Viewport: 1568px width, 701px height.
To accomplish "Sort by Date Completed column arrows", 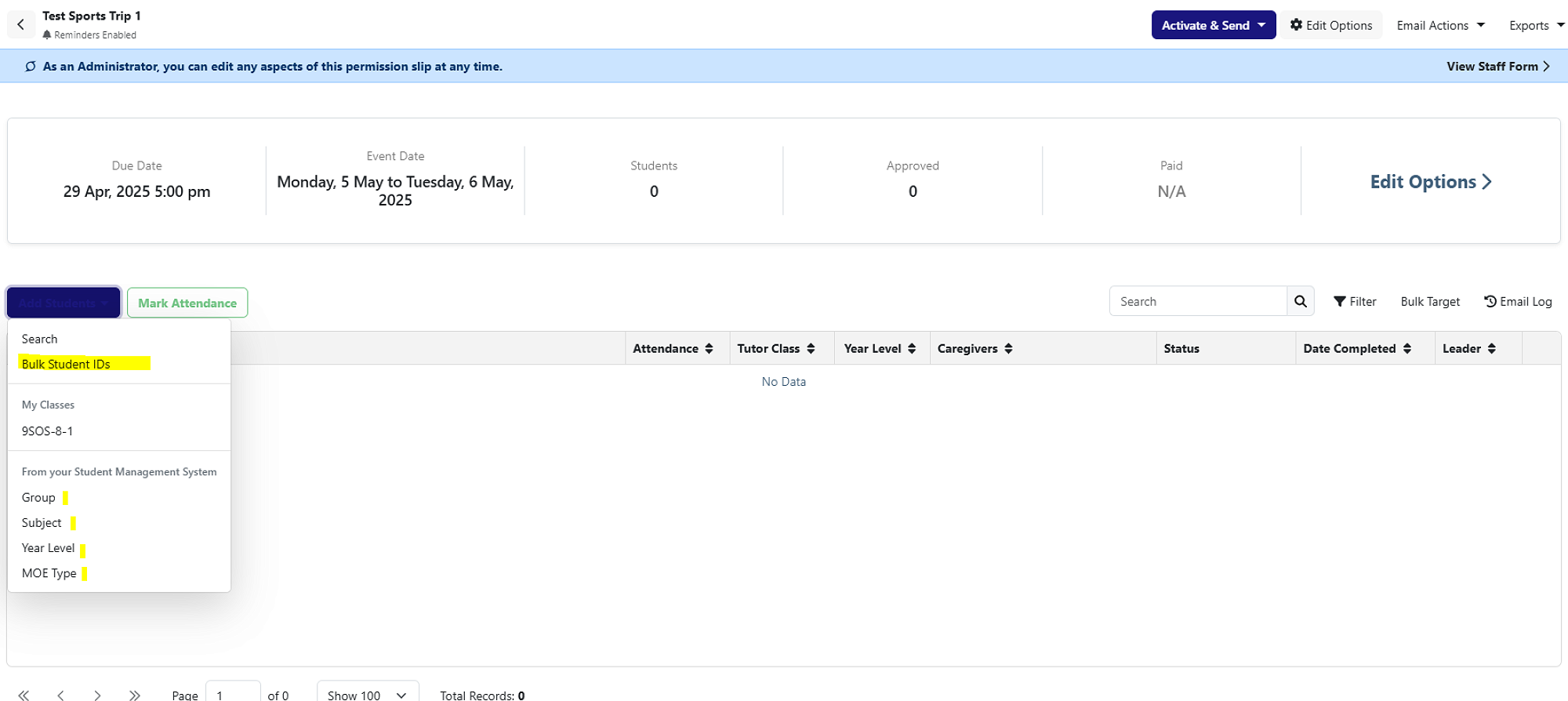I will [x=1407, y=348].
